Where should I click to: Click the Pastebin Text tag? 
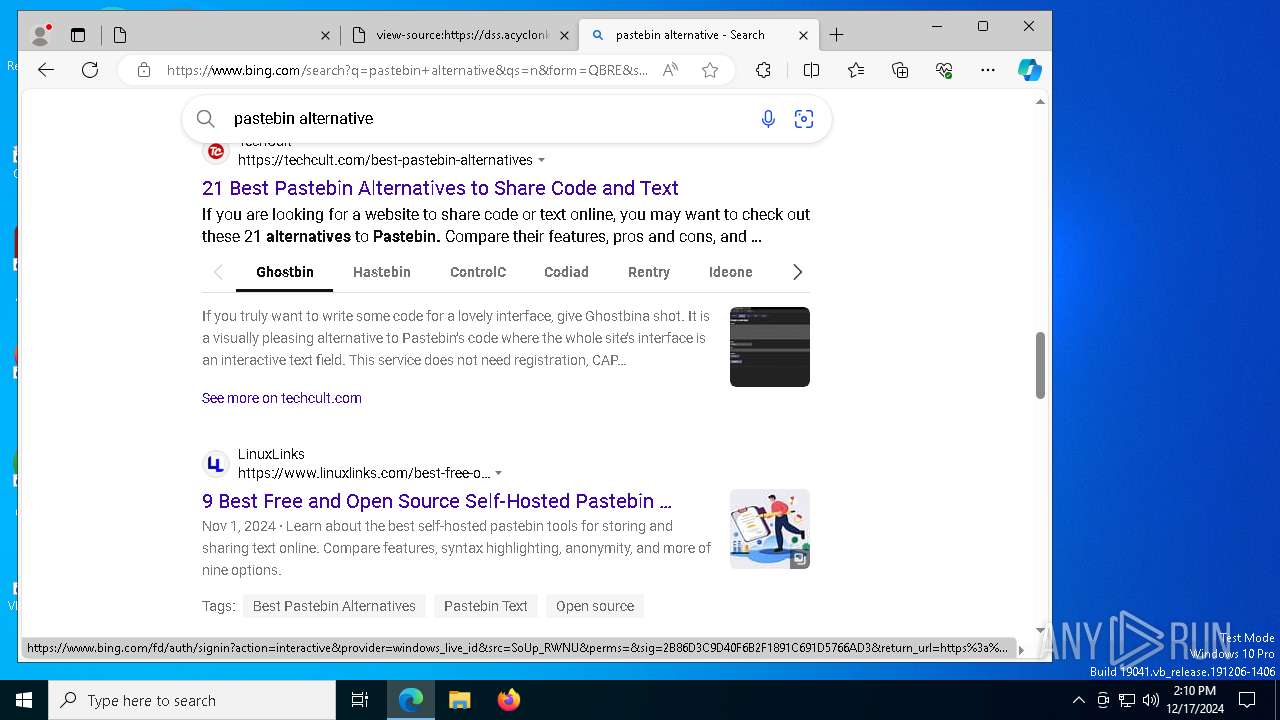pos(486,606)
